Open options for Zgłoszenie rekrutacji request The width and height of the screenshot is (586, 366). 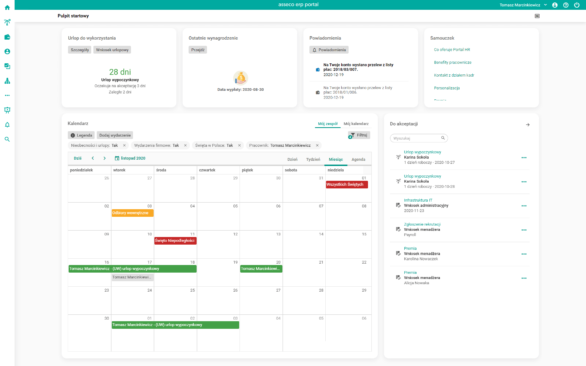coord(524,230)
